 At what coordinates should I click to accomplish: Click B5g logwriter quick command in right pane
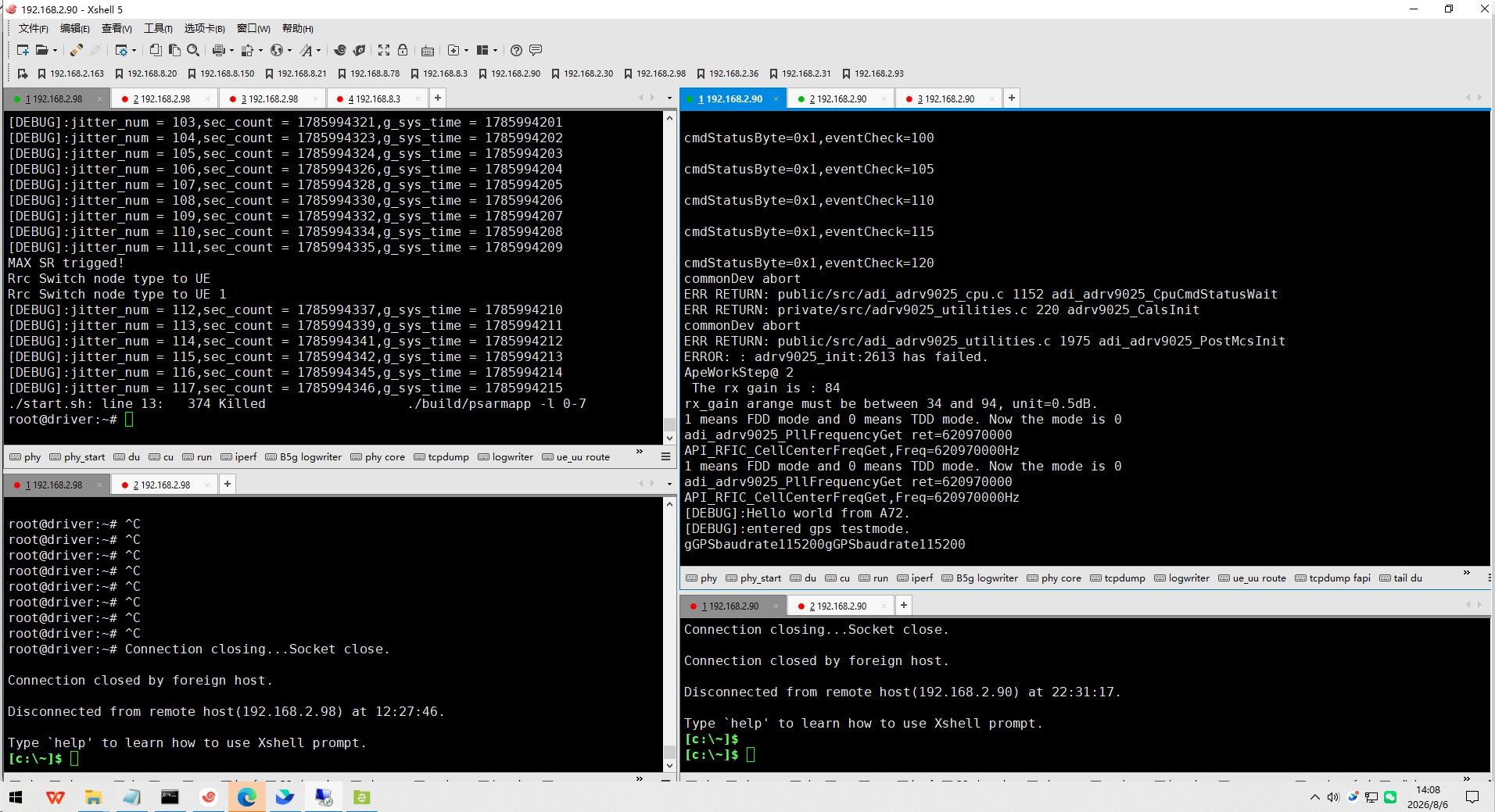coord(980,578)
